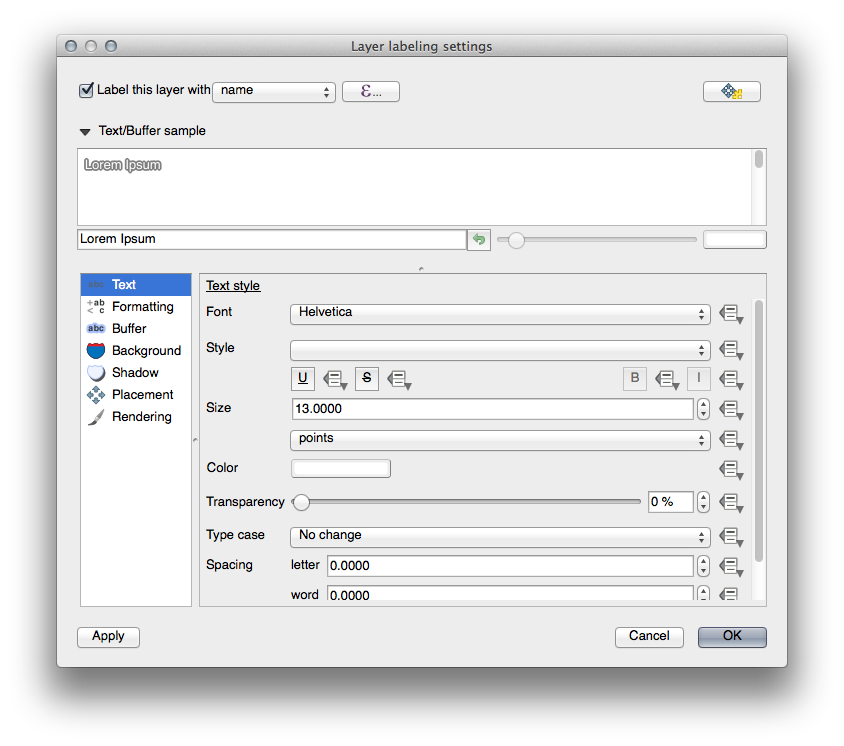Viewport: 844px width, 746px height.
Task: Click data defined override icon for Font
Action: tap(730, 314)
